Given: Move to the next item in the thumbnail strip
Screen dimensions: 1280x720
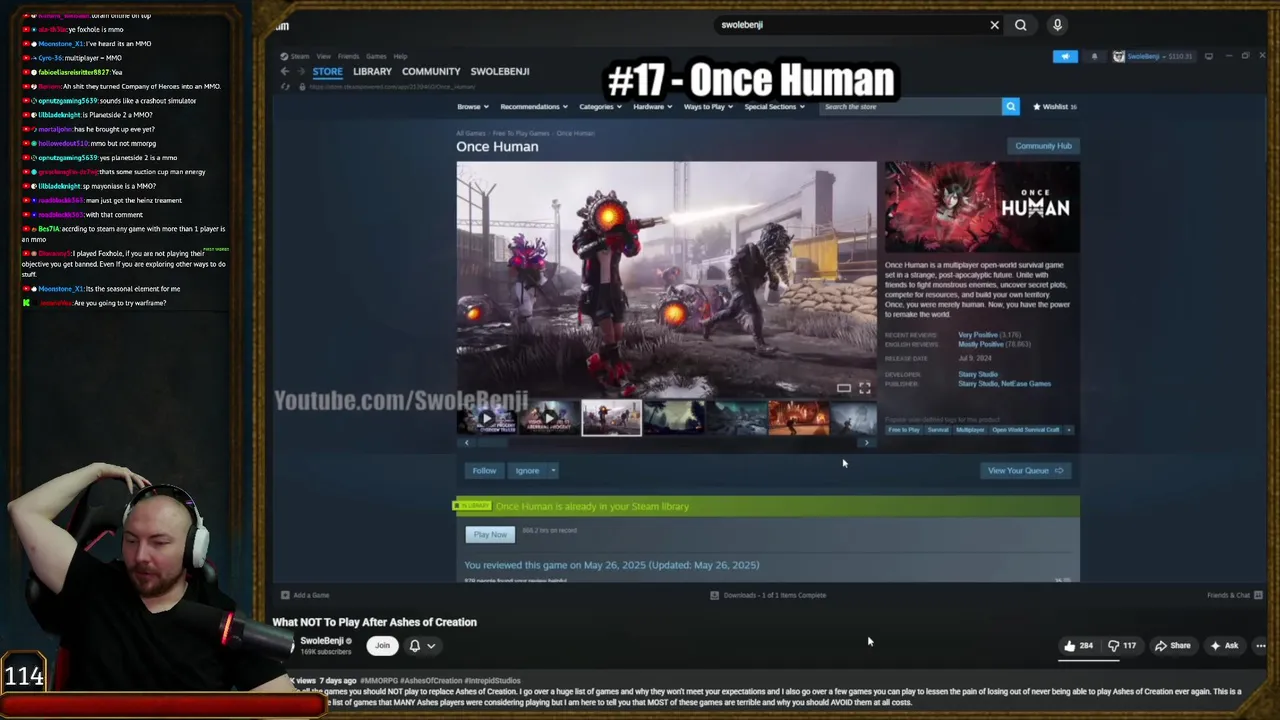Looking at the screenshot, I should coord(866,443).
